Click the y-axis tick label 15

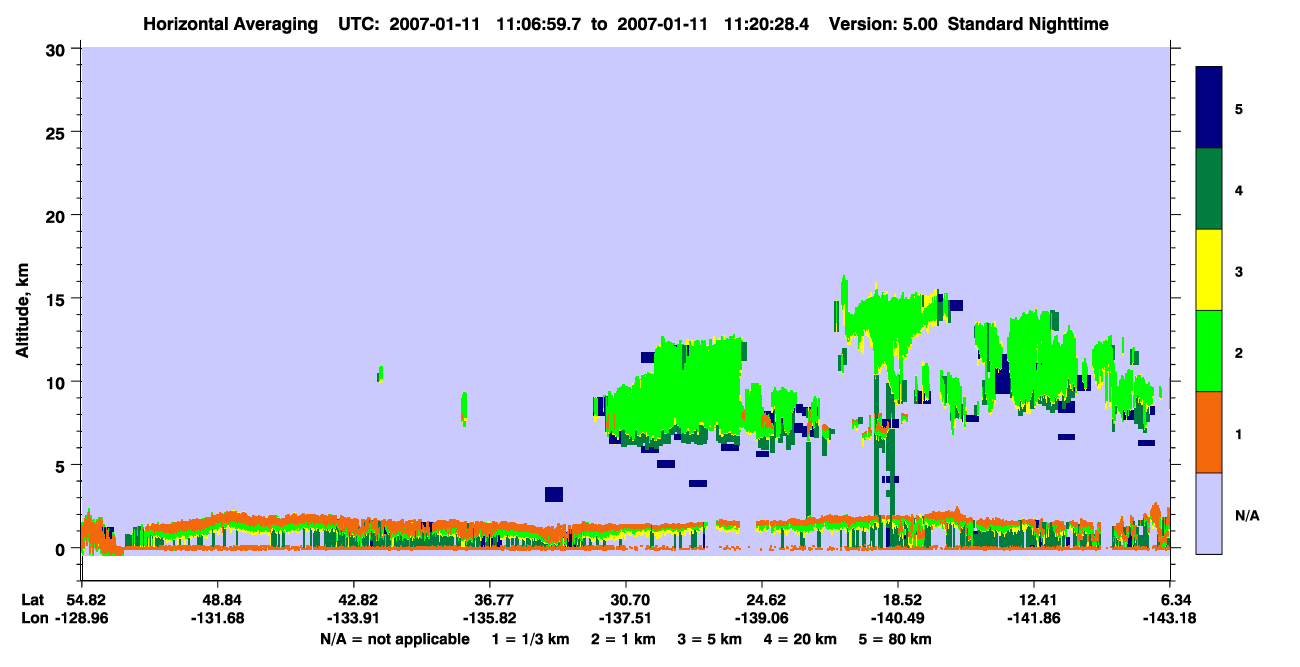pyautogui.click(x=58, y=299)
